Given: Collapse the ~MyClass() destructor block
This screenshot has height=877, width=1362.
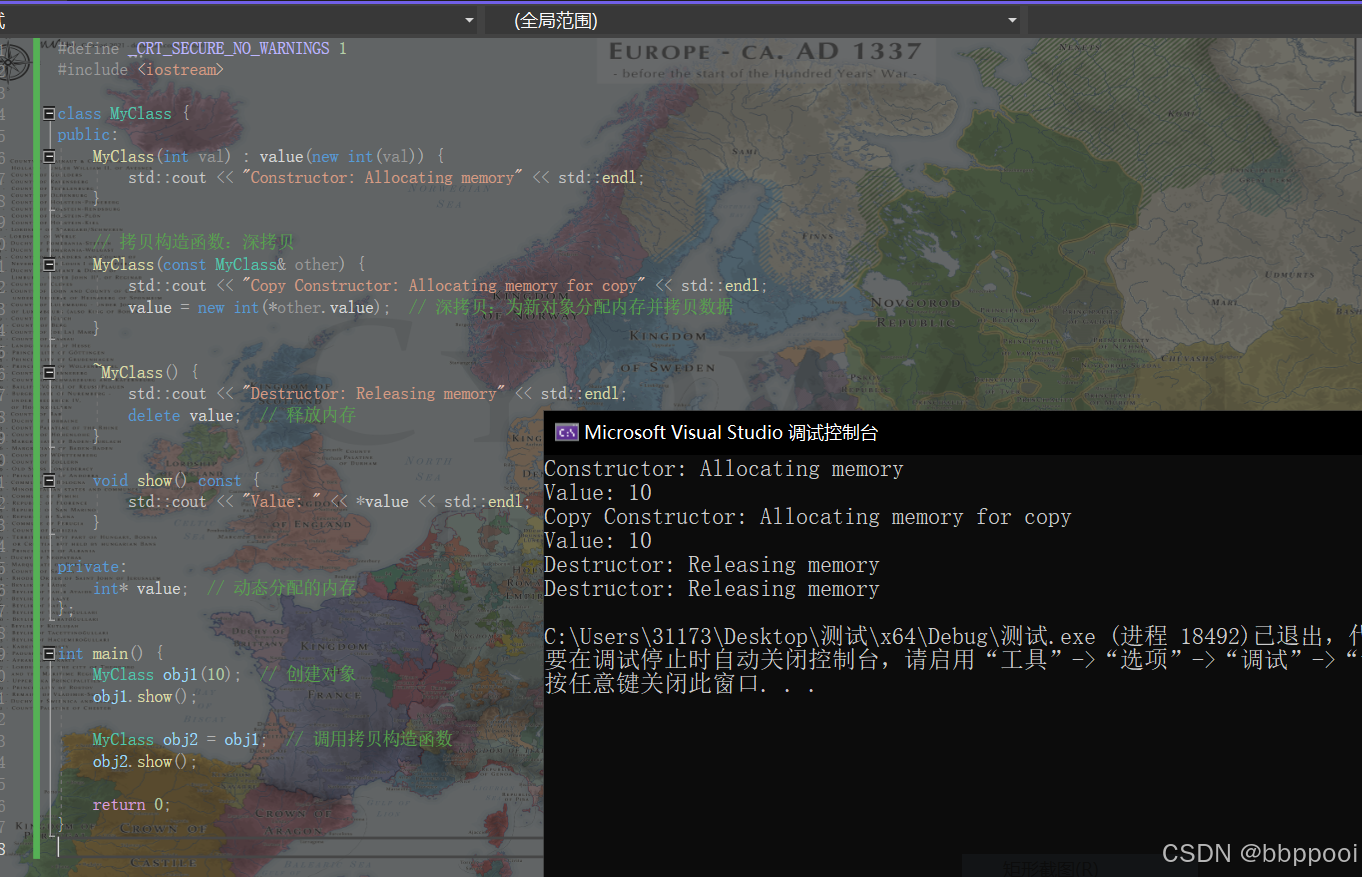Looking at the screenshot, I should click(49, 373).
